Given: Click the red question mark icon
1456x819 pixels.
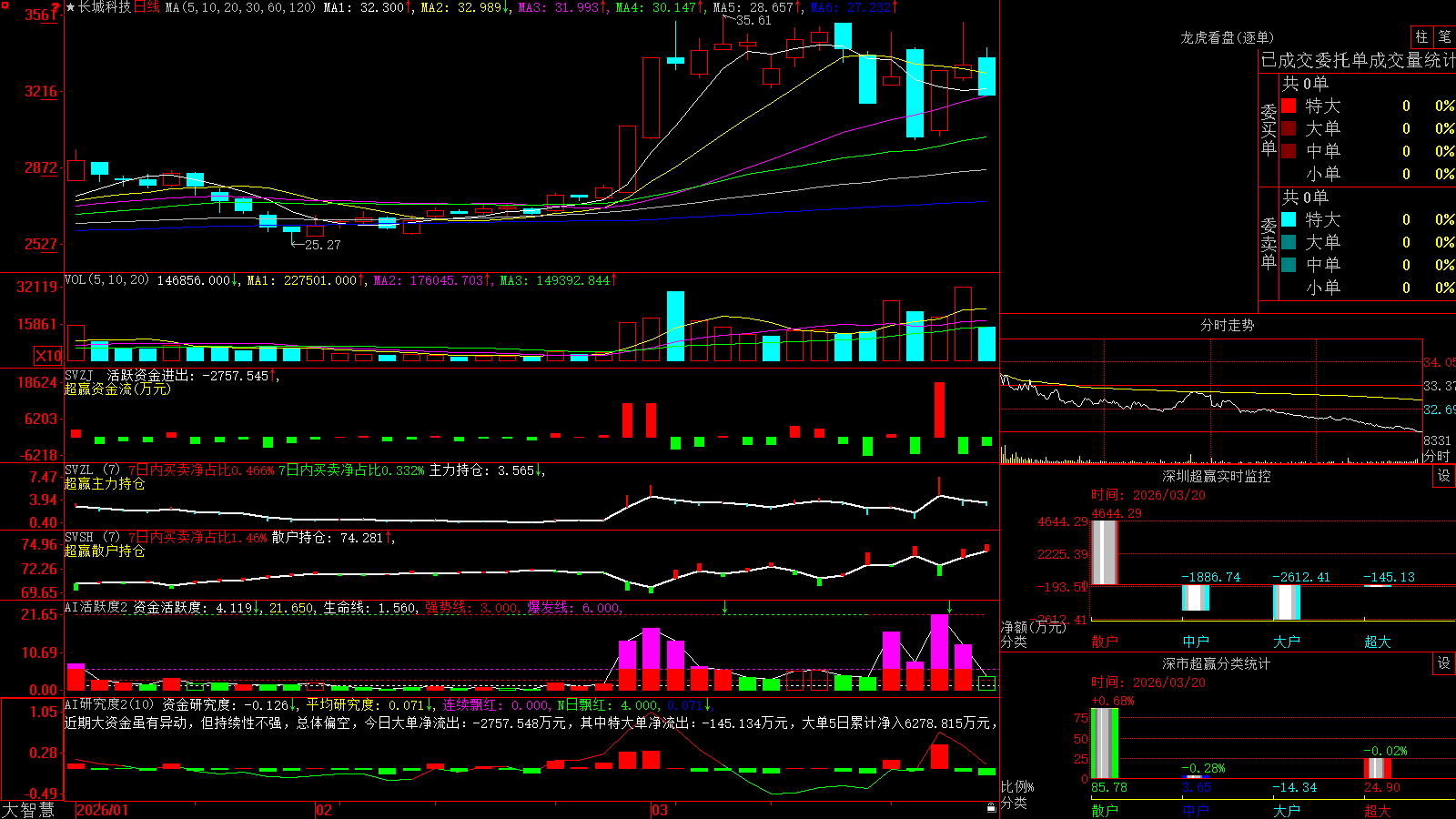Looking at the screenshot, I should click(x=56, y=8).
